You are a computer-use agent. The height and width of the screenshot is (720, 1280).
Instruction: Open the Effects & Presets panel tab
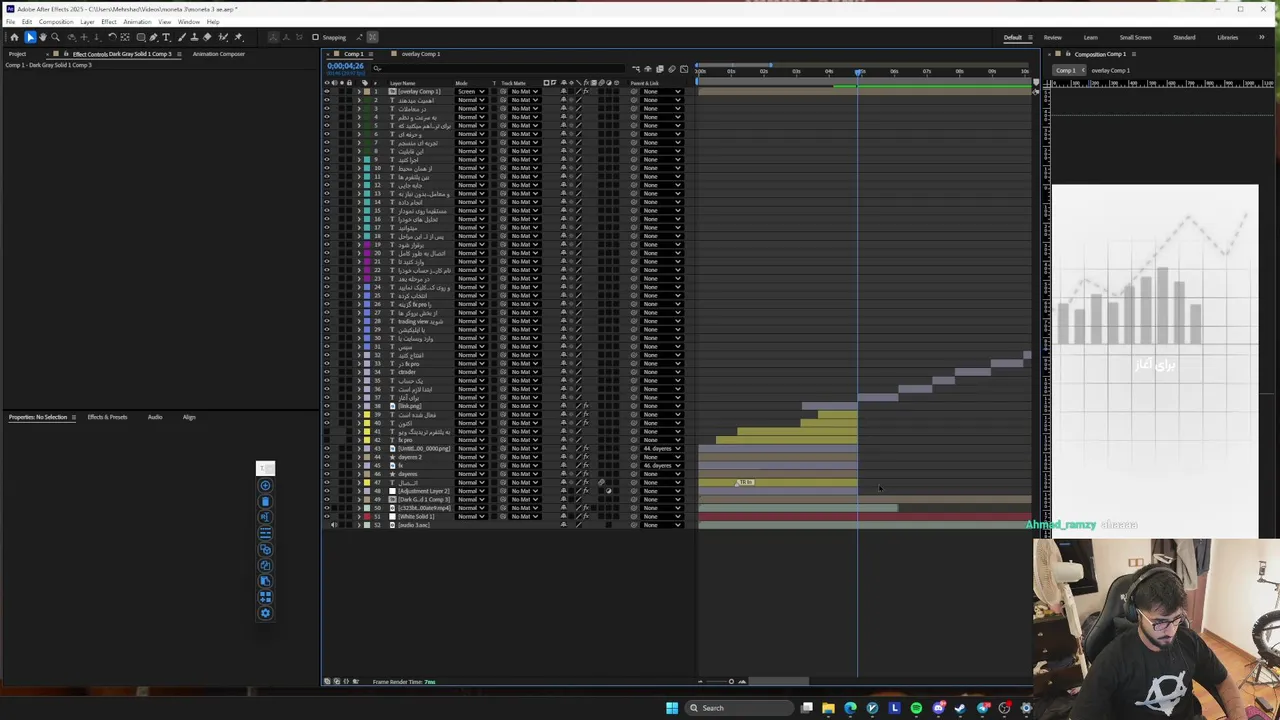pyautogui.click(x=107, y=417)
